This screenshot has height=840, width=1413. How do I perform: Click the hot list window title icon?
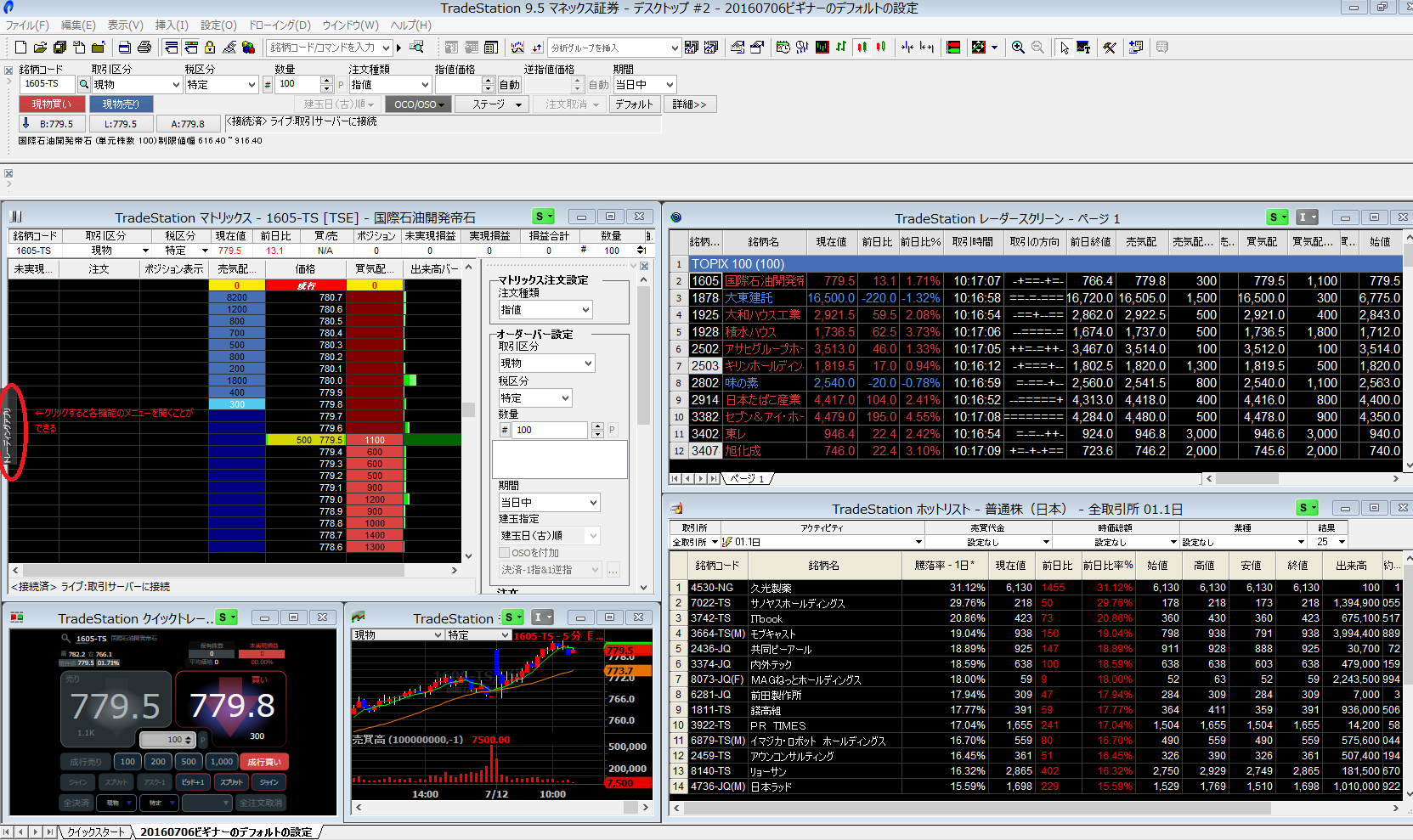pos(677,509)
